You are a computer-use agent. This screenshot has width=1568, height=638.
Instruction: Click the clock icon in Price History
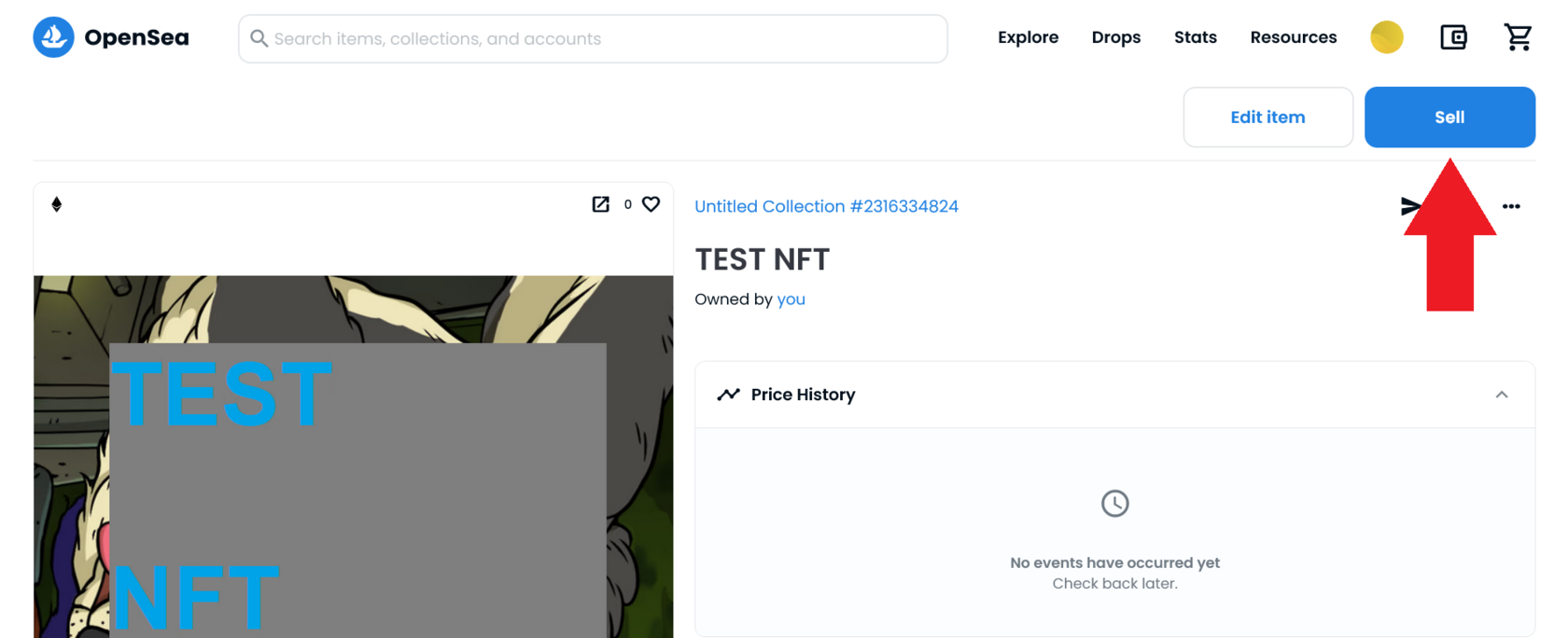(x=1114, y=504)
